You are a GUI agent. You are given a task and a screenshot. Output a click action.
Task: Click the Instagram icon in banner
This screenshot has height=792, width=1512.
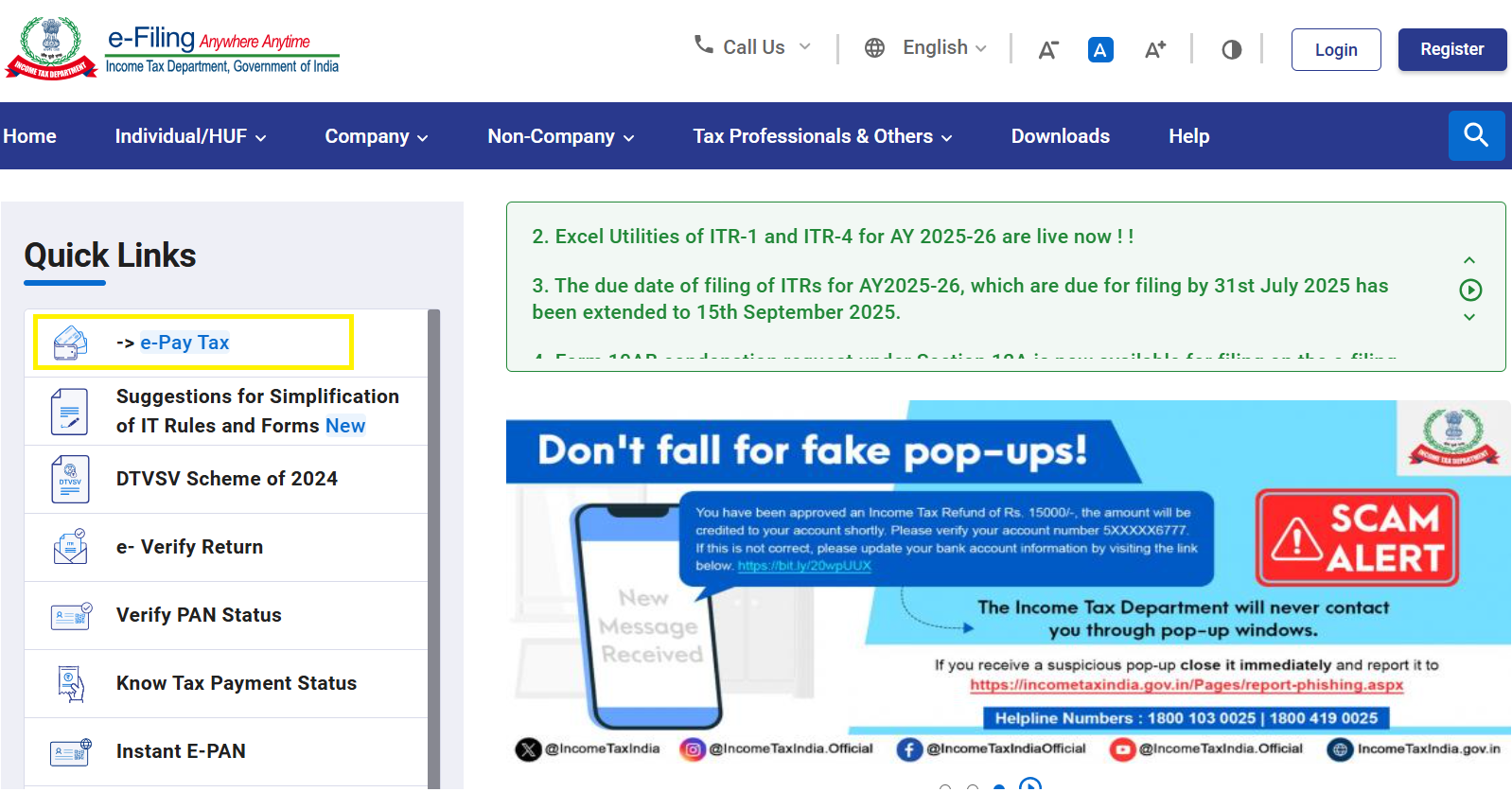click(x=693, y=749)
